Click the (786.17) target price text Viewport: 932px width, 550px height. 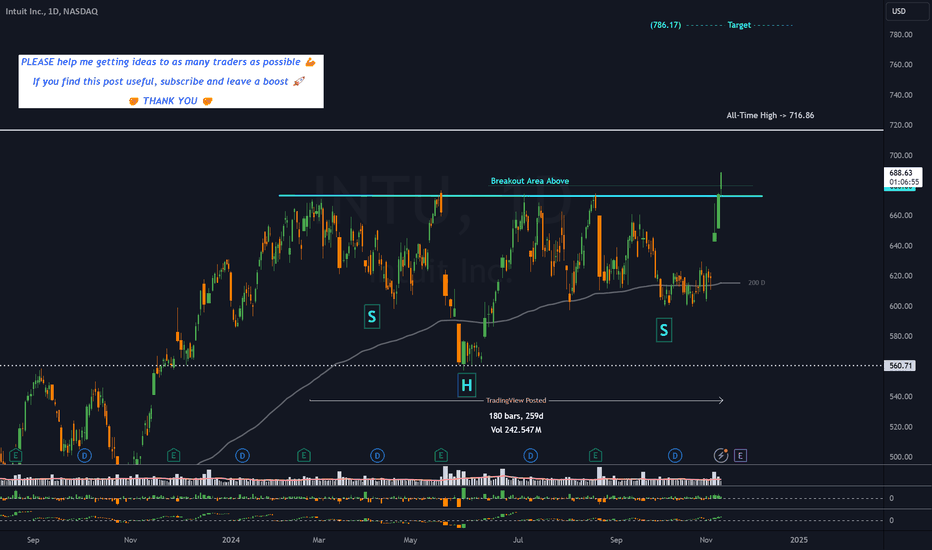(x=666, y=25)
